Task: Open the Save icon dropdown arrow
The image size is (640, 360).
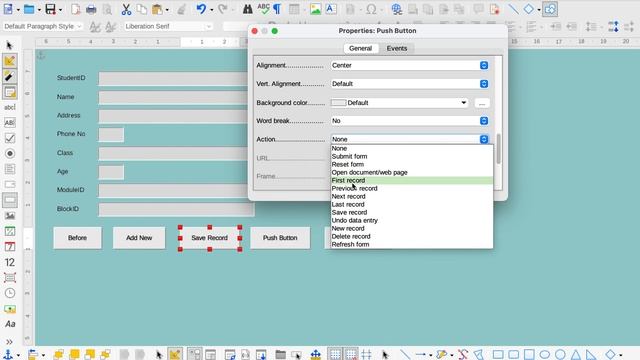Action: (x=60, y=9)
